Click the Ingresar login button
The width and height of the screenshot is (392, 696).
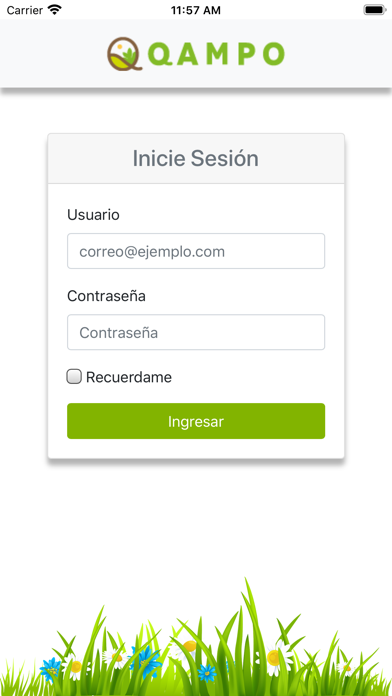pyautogui.click(x=196, y=421)
